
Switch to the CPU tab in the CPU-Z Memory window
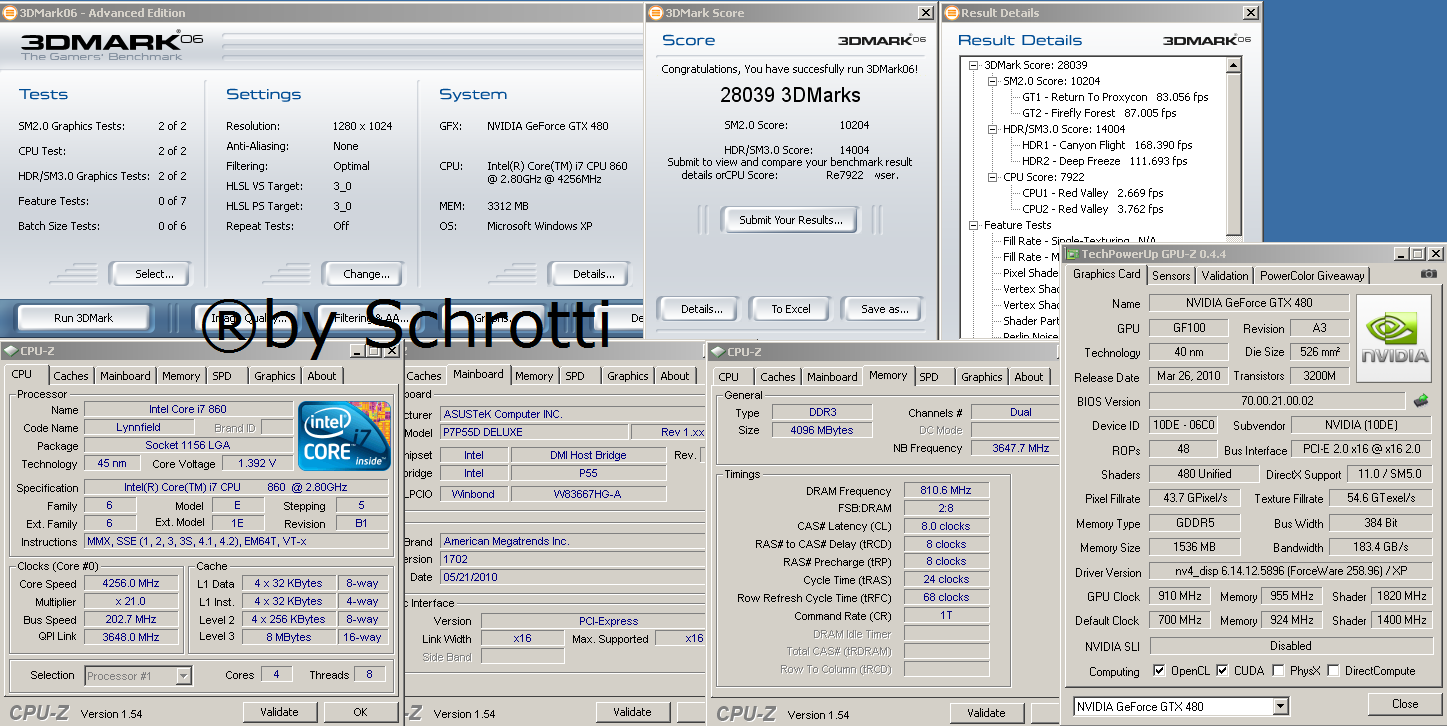pos(729,377)
